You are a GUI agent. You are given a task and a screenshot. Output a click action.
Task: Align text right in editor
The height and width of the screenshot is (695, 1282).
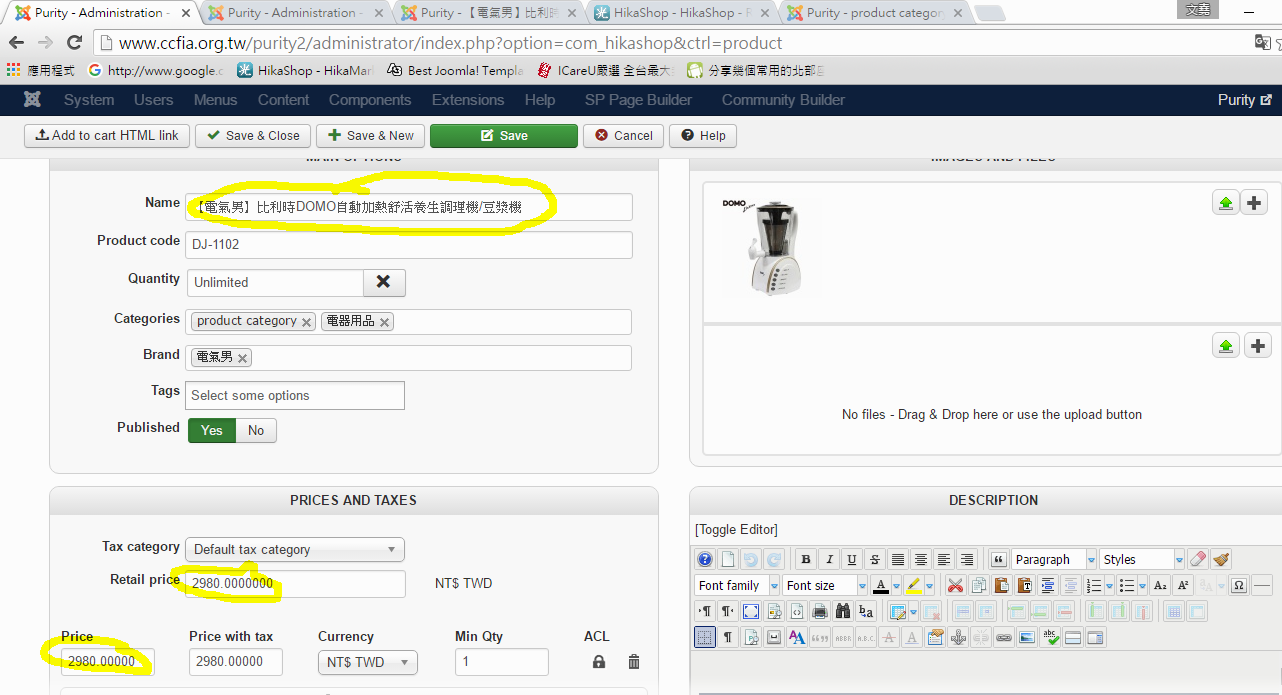pyautogui.click(x=967, y=559)
